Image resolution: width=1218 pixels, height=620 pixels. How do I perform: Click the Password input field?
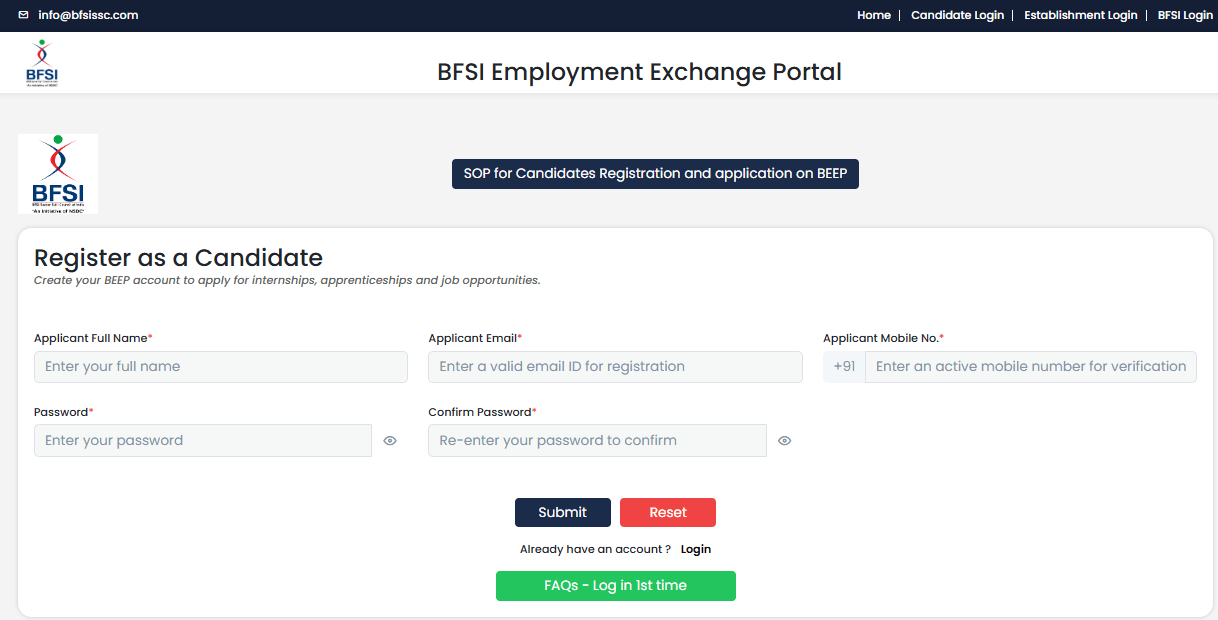(202, 440)
